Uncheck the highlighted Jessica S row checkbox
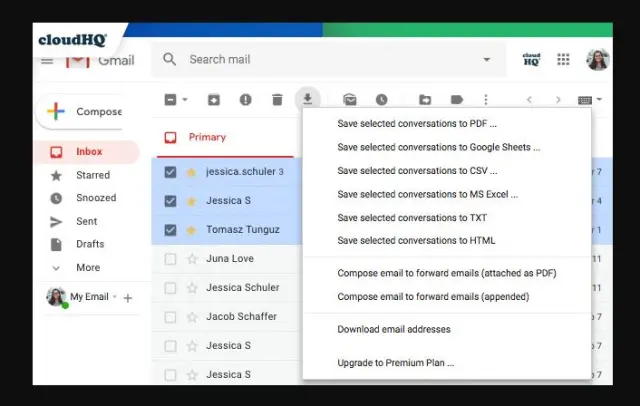The height and width of the screenshot is (406, 640). [170, 201]
